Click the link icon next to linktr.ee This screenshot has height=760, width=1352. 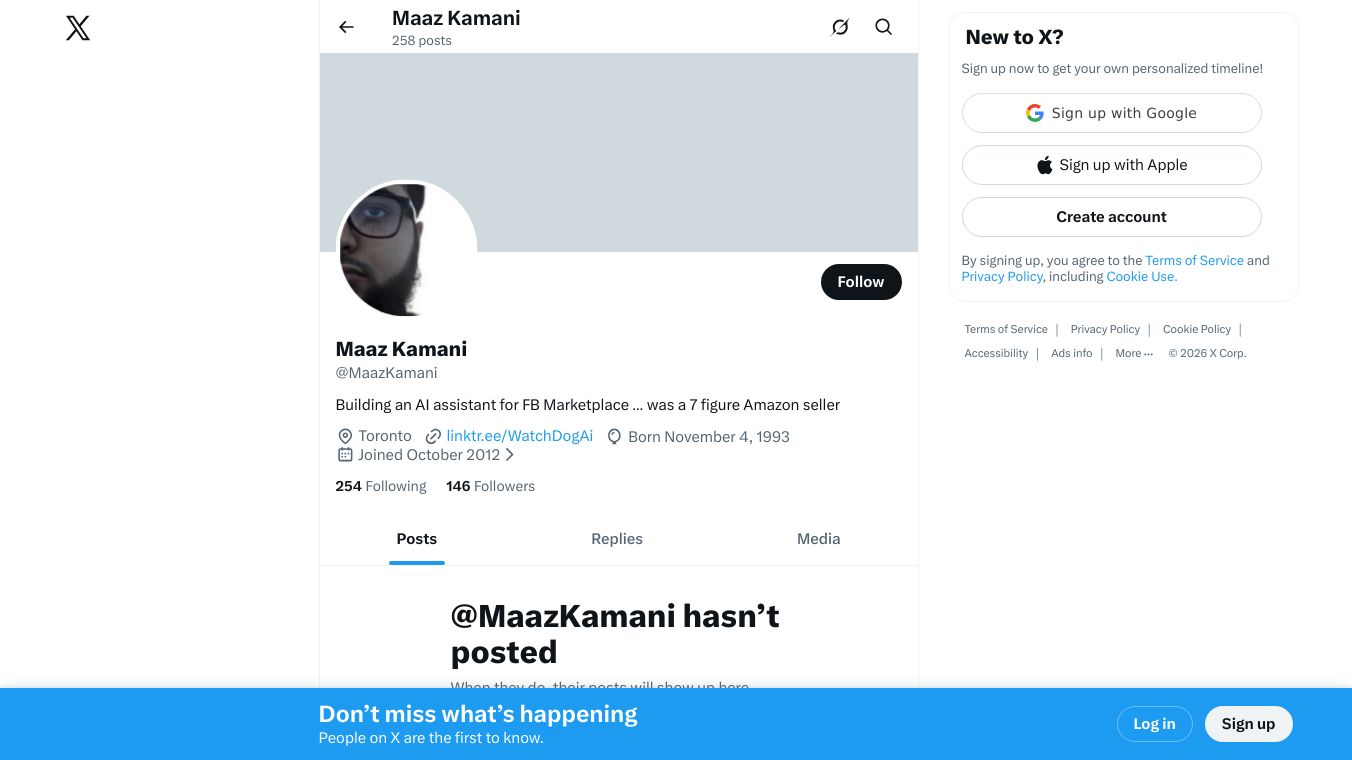point(433,437)
